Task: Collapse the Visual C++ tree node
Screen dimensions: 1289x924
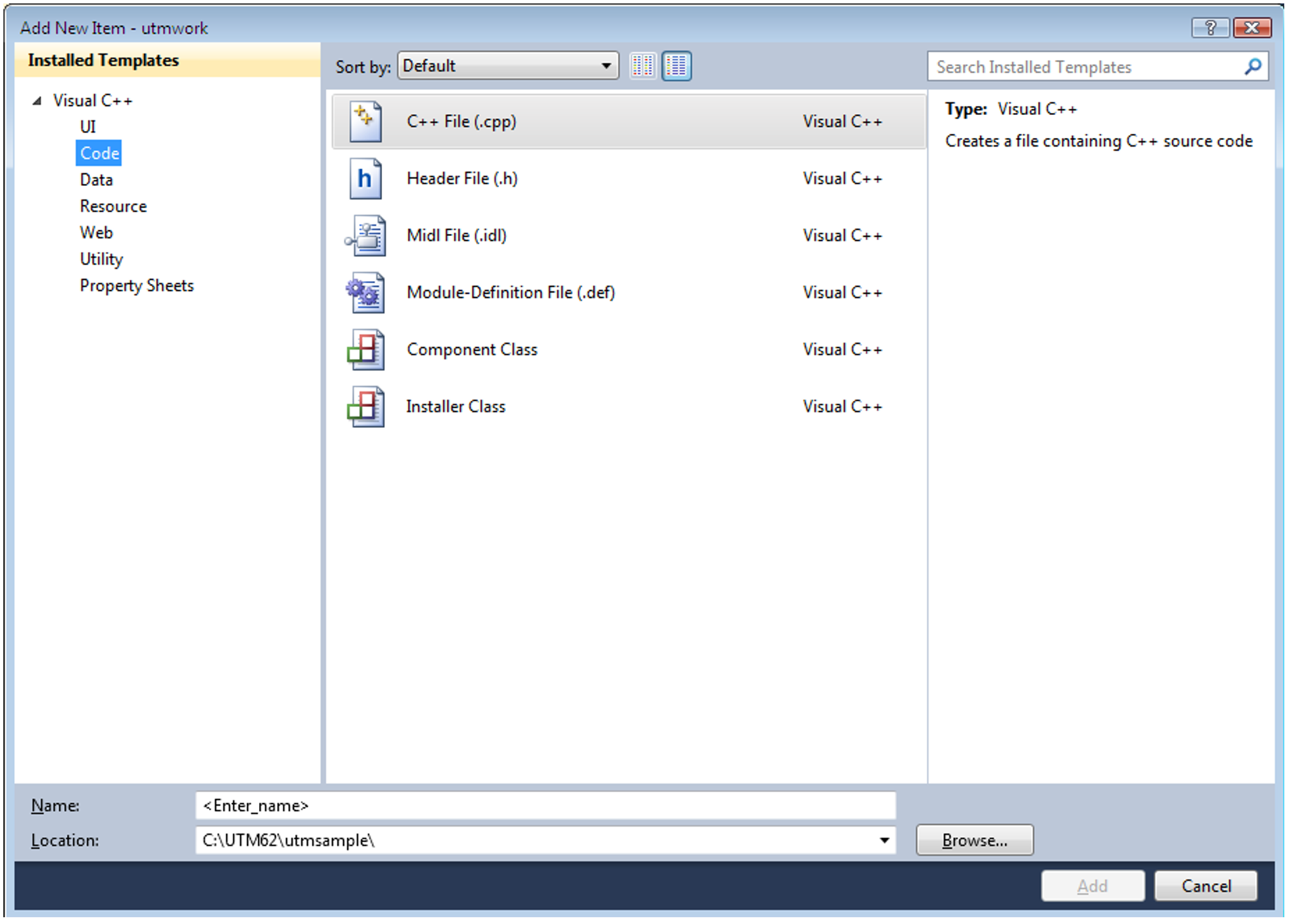Action: coord(37,101)
